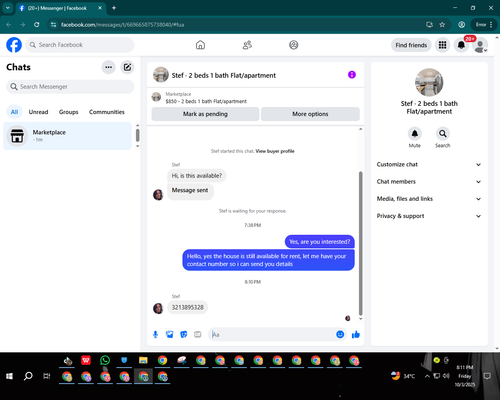Go back in browser history
Image resolution: width=500 pixels, height=400 pixels.
click(9, 25)
